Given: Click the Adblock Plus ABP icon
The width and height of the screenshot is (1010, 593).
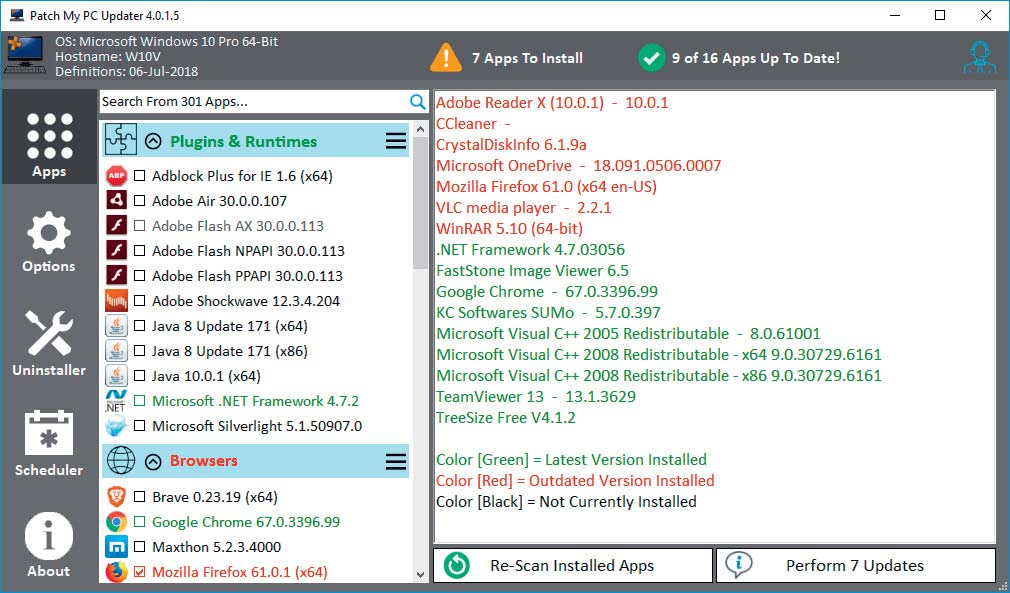Looking at the screenshot, I should click(117, 176).
